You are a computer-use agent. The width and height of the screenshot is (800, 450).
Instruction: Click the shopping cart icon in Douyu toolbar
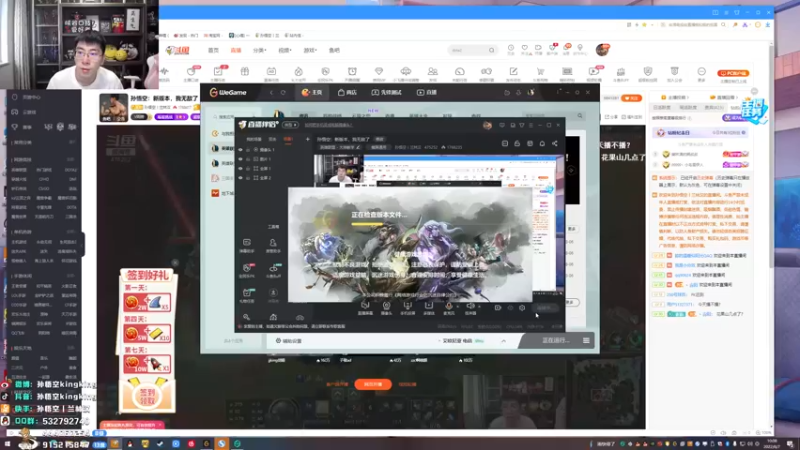(x=540, y=73)
